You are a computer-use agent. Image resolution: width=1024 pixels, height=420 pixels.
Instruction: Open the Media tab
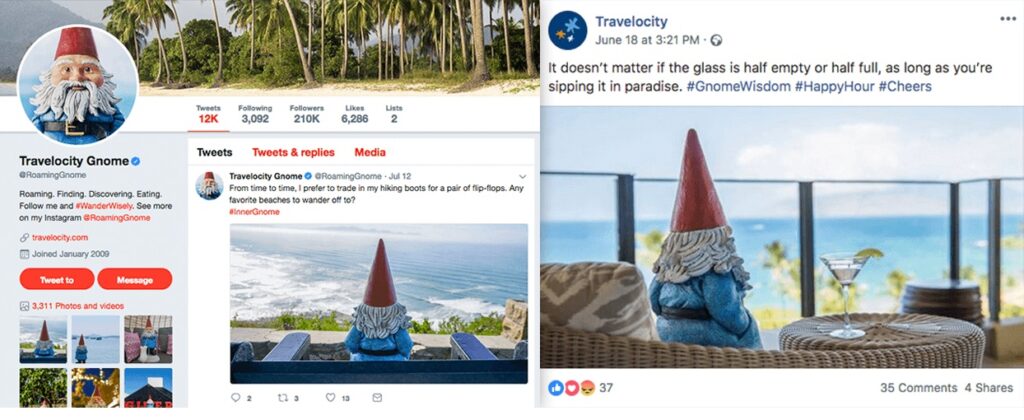370,152
